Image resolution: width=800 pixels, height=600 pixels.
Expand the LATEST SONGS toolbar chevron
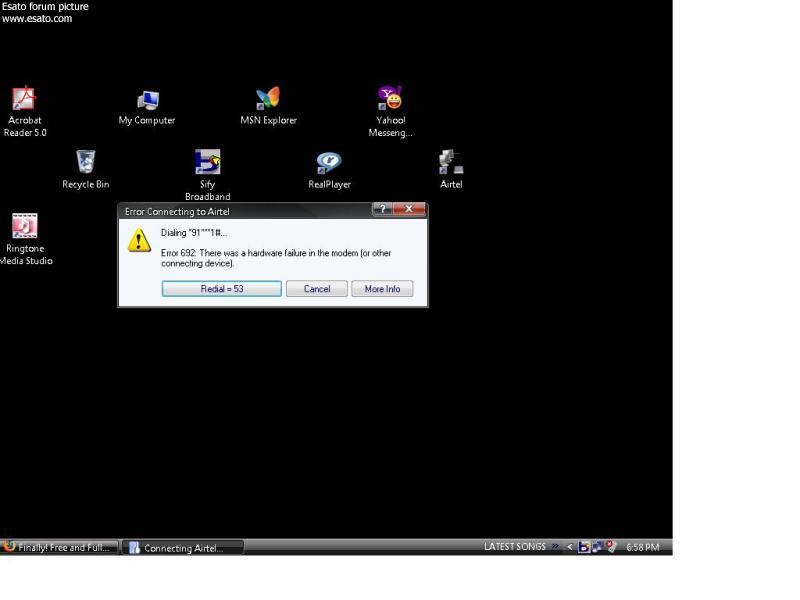pos(555,546)
